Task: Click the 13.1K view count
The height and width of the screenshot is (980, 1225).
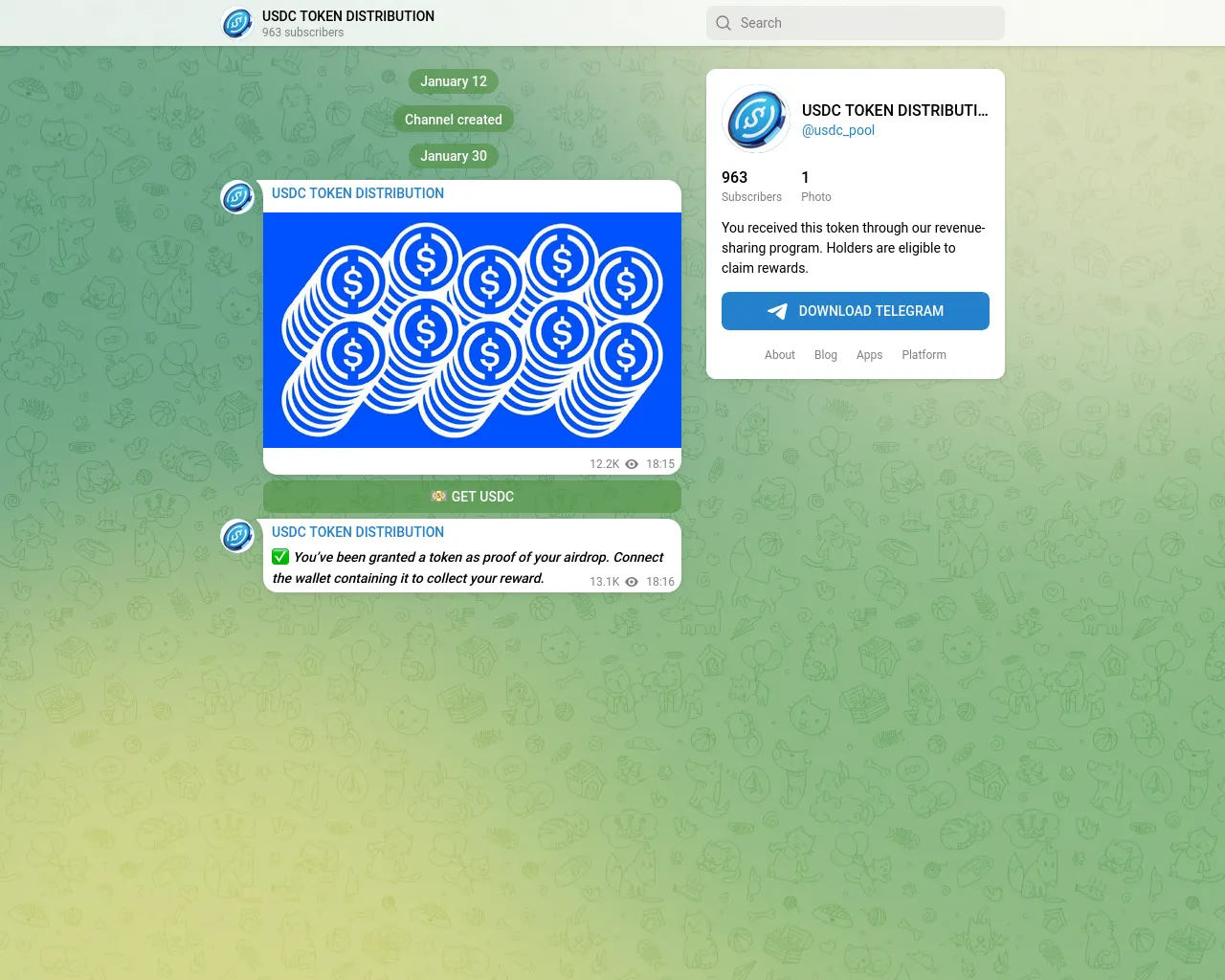Action: 604,582
